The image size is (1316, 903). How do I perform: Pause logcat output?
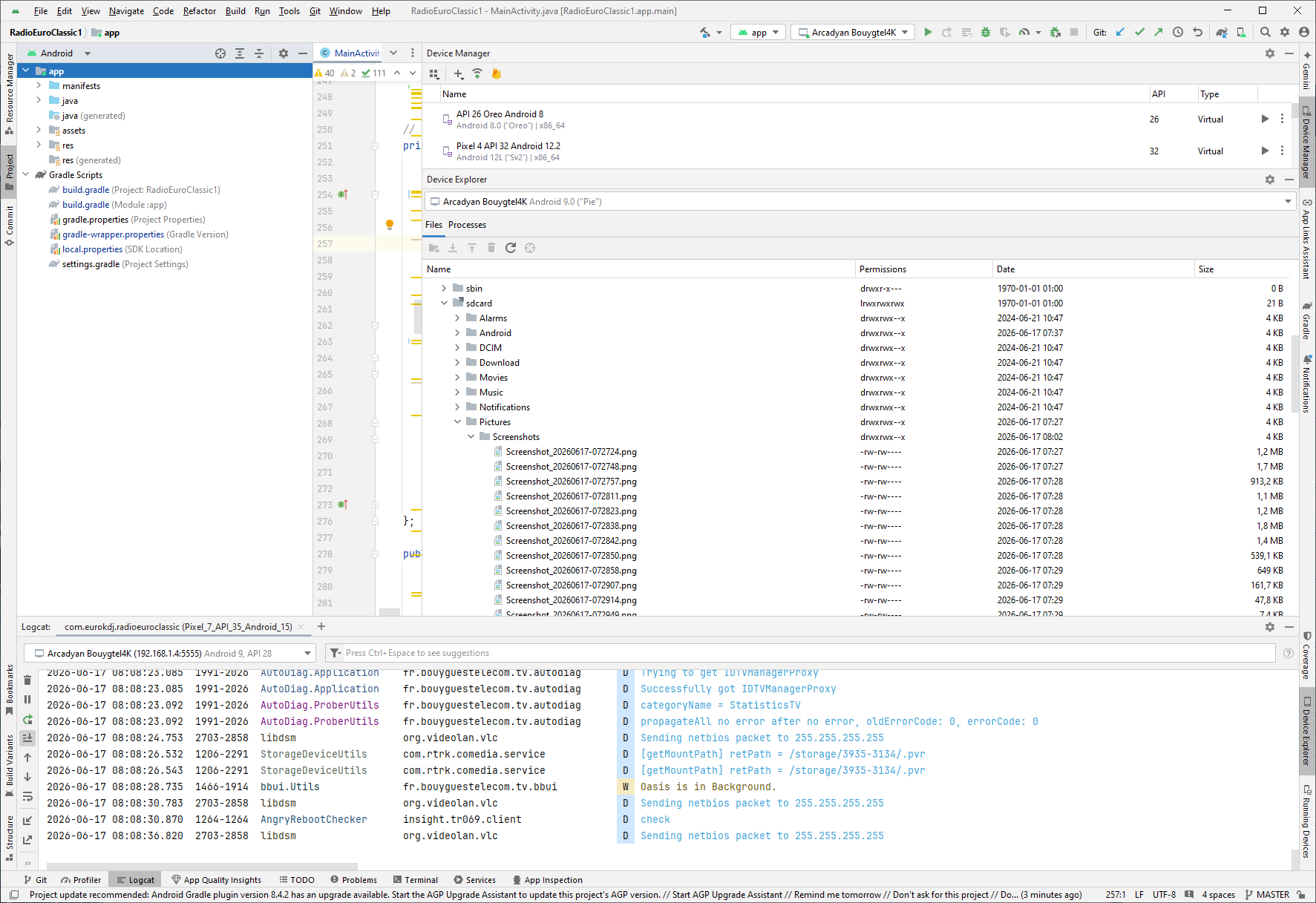point(27,700)
